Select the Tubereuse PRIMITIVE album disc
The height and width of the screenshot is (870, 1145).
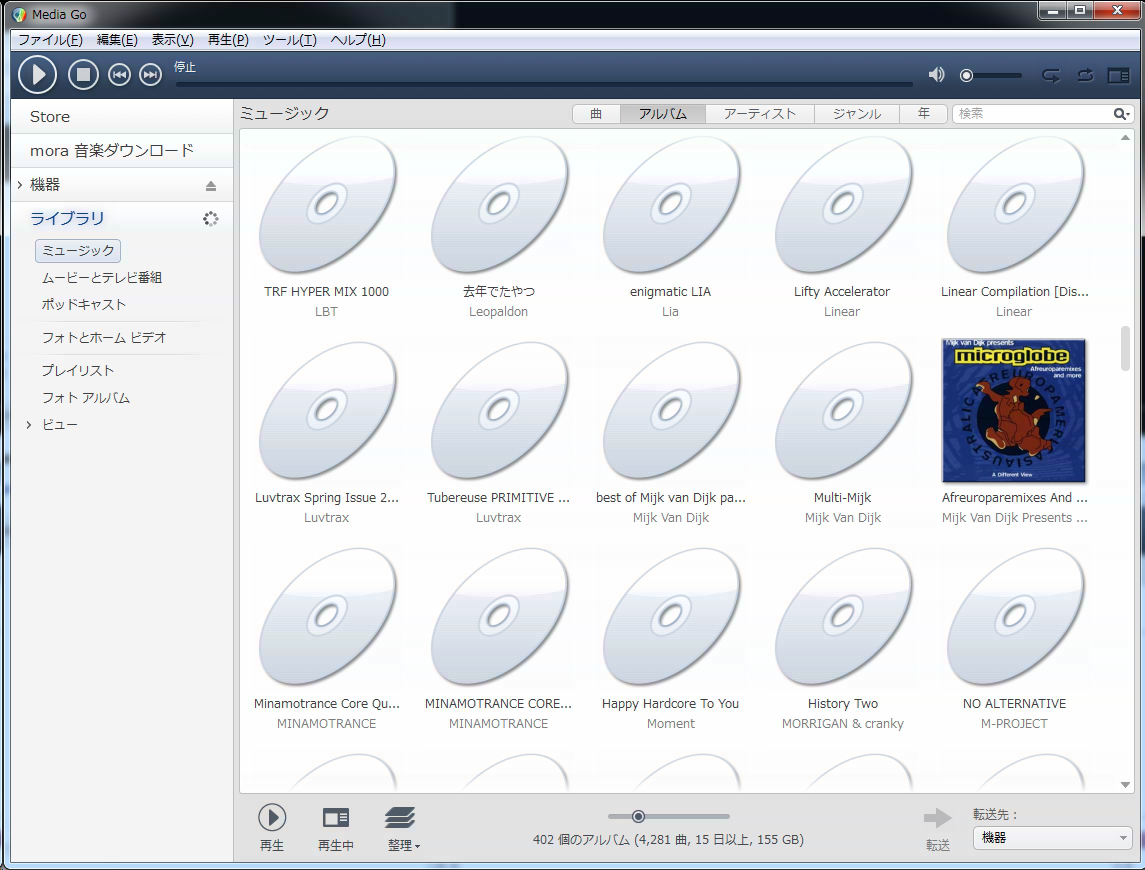pos(499,411)
